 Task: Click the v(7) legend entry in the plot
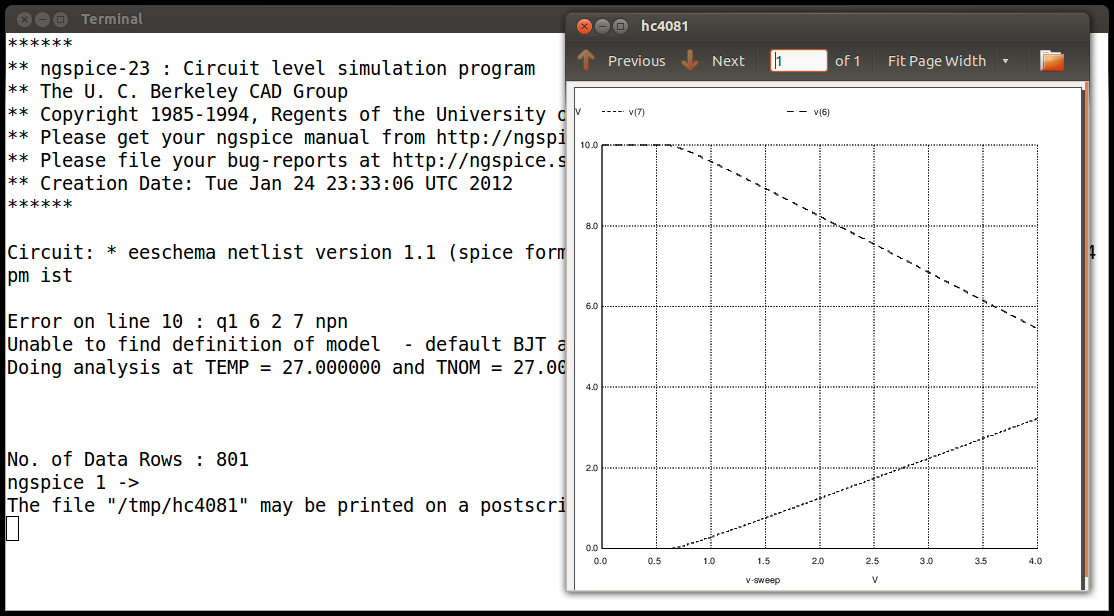tap(623, 112)
